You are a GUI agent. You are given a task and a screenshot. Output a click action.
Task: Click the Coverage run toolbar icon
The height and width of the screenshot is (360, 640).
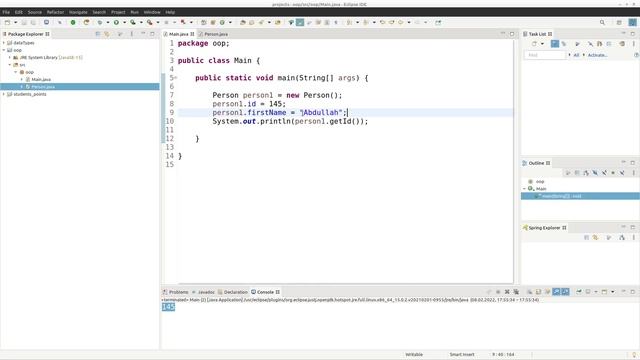click(133, 22)
